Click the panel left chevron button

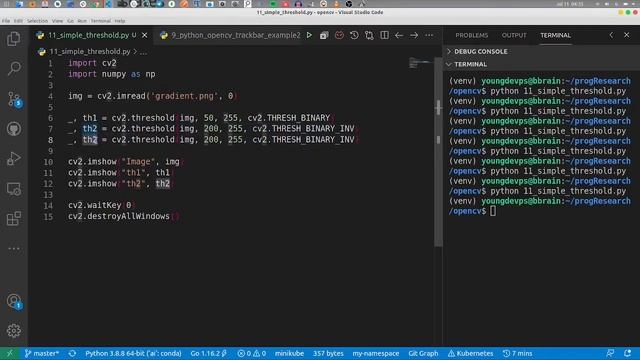point(611,35)
